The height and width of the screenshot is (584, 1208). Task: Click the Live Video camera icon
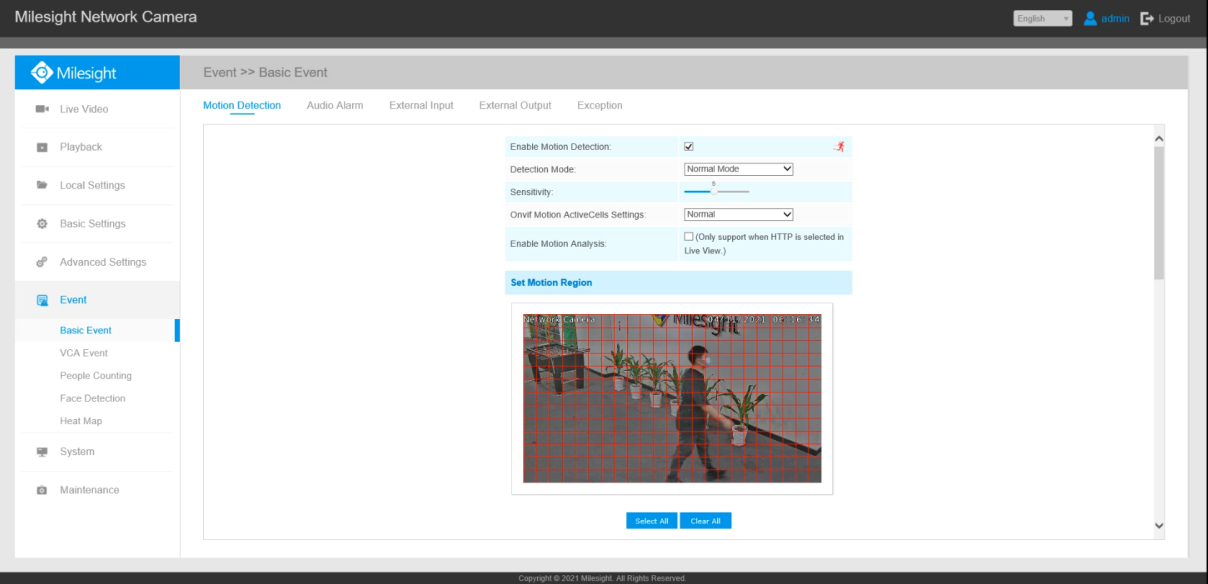tap(42, 109)
